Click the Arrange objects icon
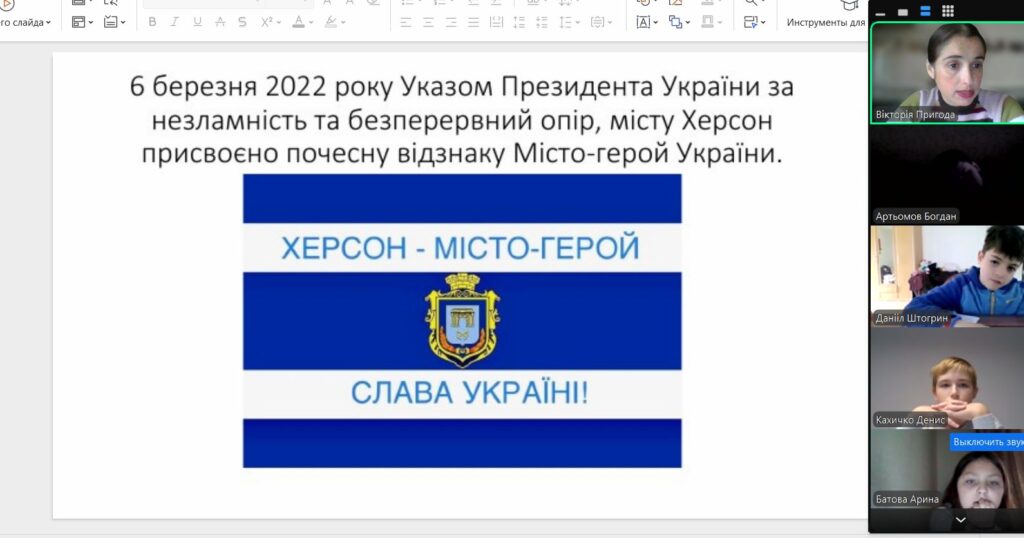The image size is (1024, 538). 675,22
